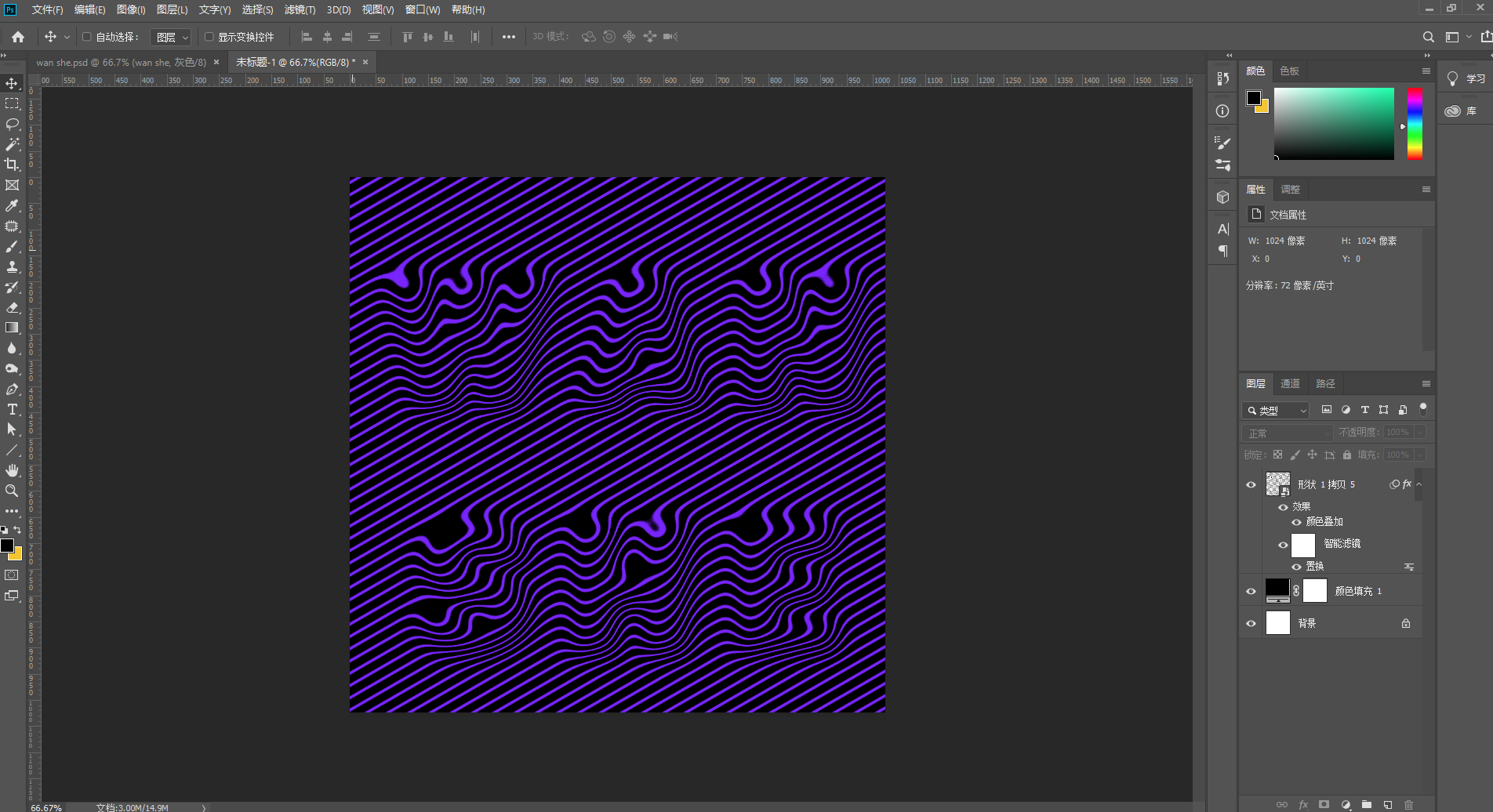Open the blend mode 正常 dropdown

pyautogui.click(x=1288, y=433)
